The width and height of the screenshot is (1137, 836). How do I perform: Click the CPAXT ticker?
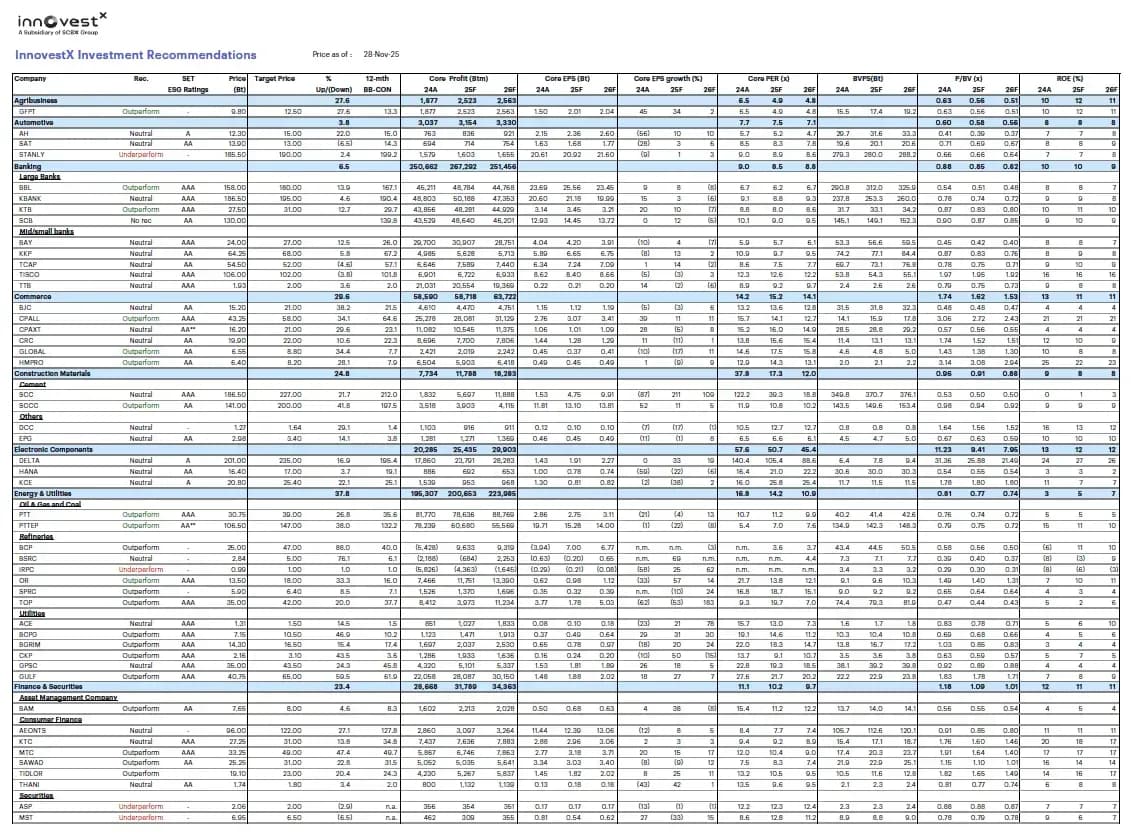point(30,329)
